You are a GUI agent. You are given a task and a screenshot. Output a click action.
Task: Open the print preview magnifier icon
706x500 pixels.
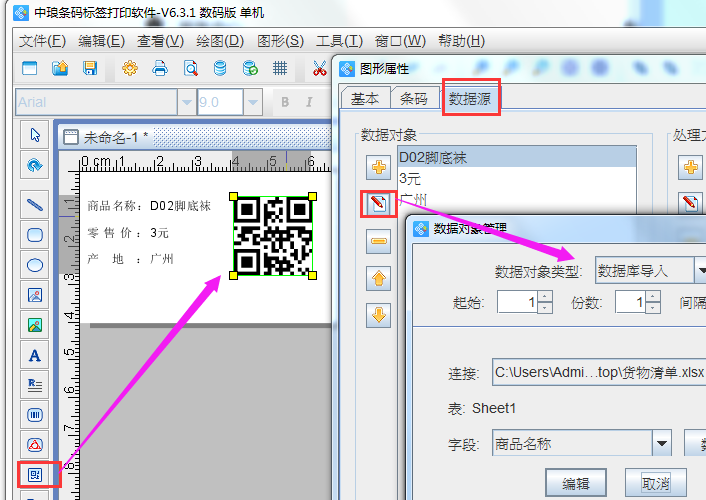click(x=190, y=68)
